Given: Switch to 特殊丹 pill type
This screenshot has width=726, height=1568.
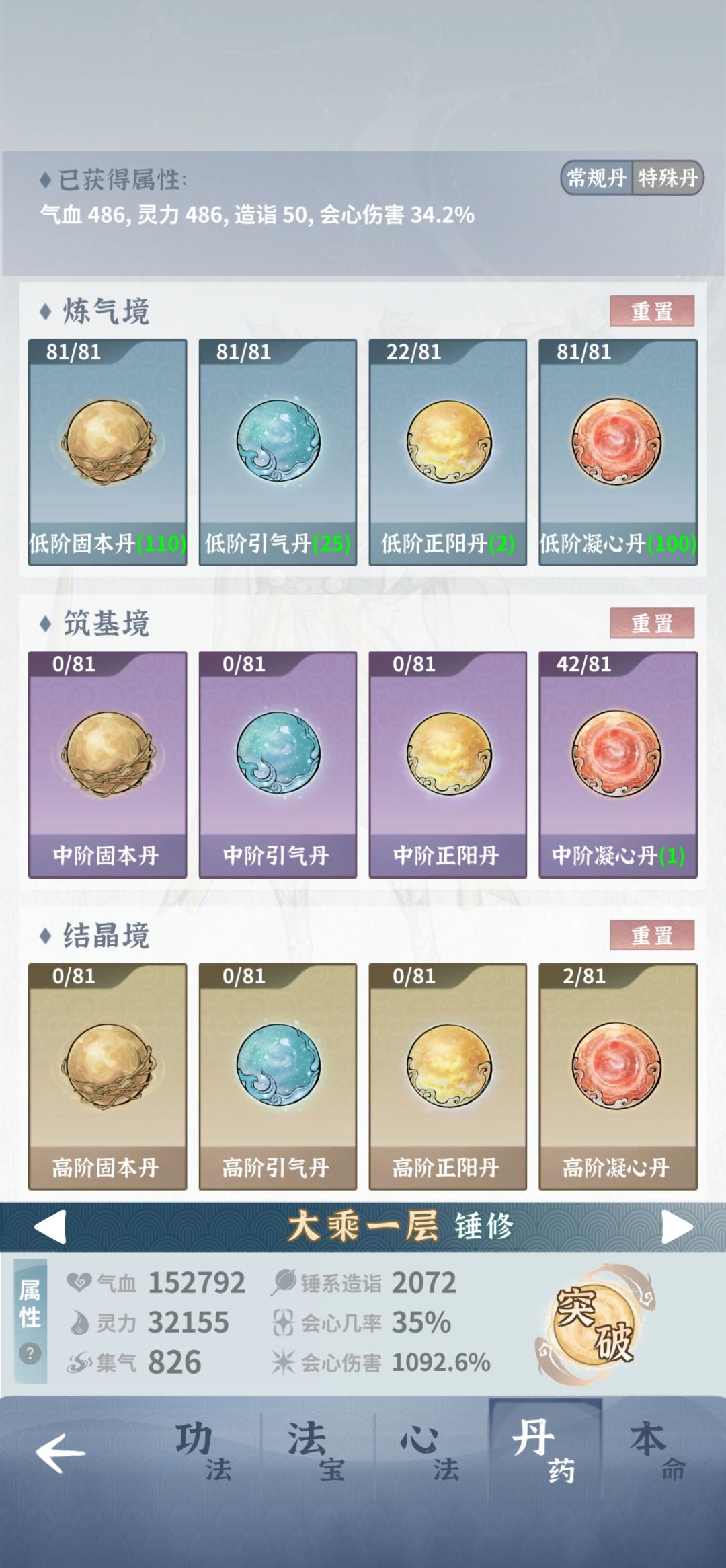Looking at the screenshot, I should click(x=668, y=178).
